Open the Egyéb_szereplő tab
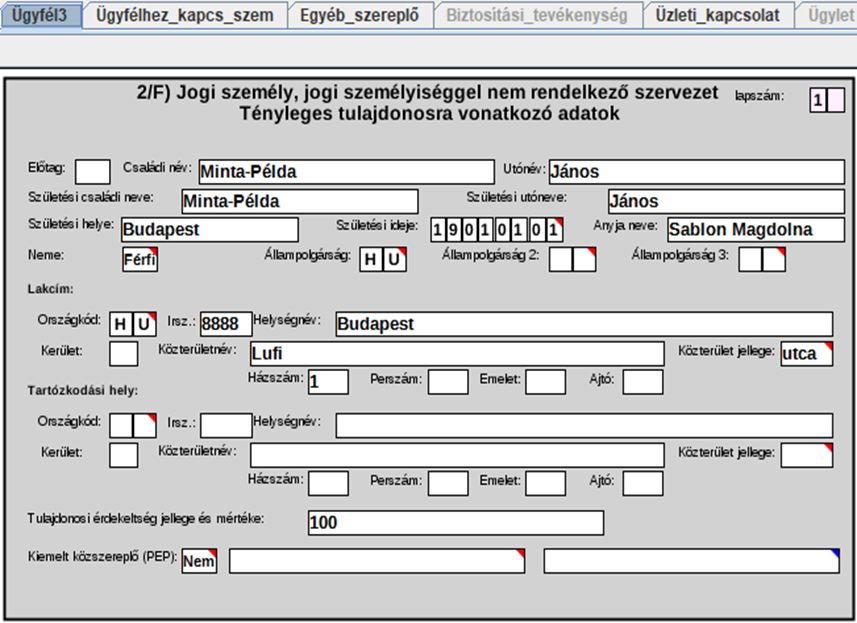The image size is (857, 623). [361, 15]
